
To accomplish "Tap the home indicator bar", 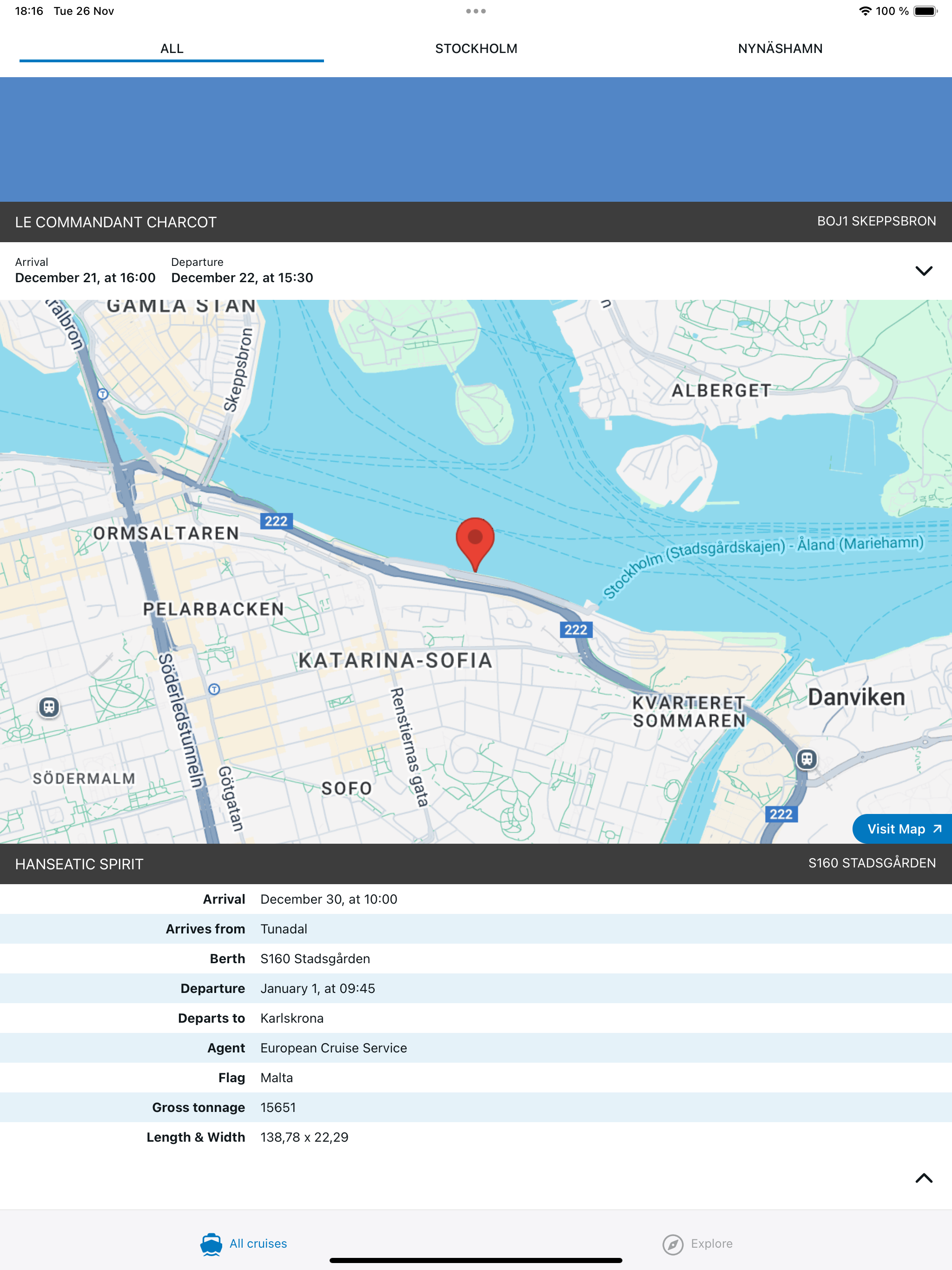I will coord(476,1260).
